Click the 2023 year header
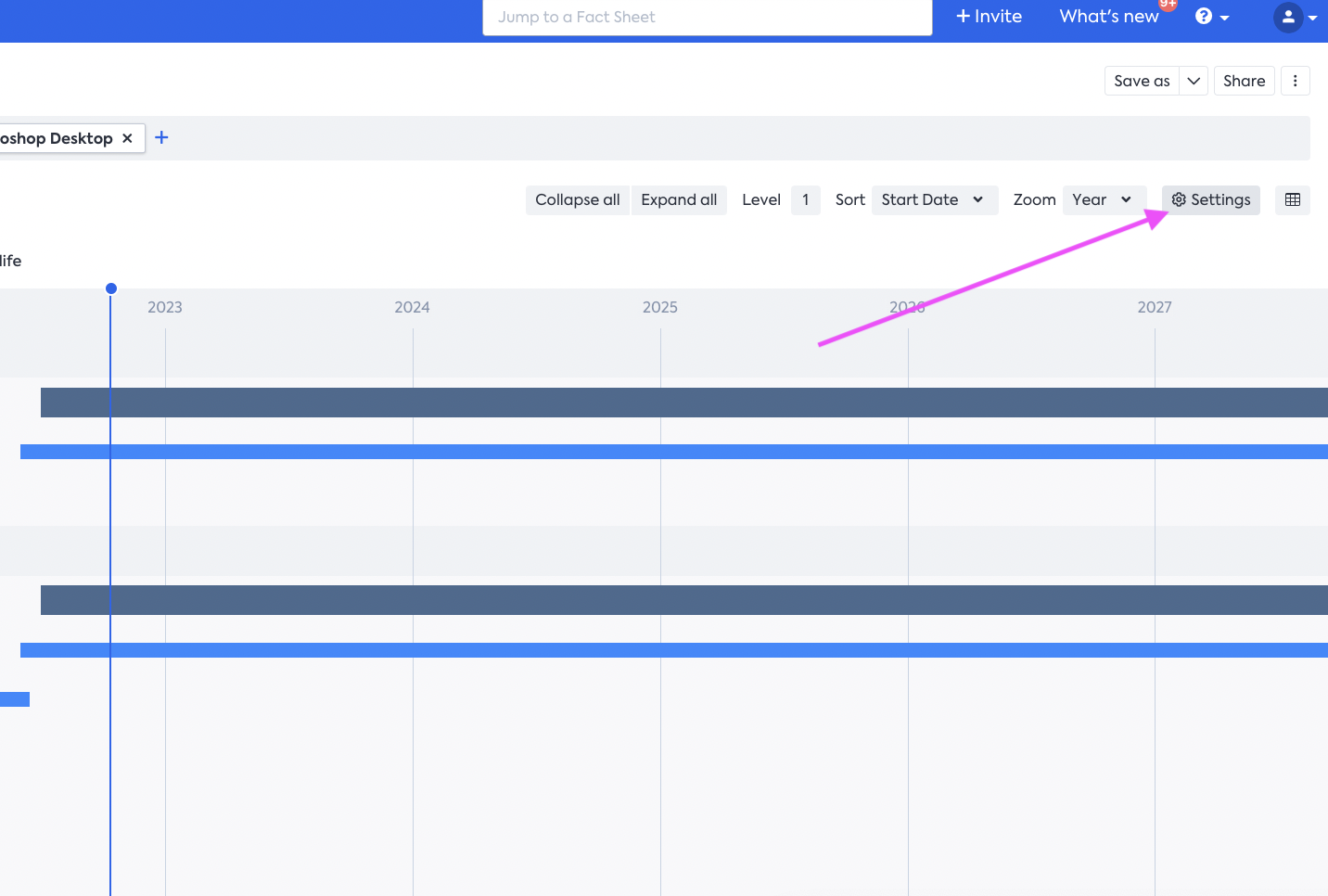The height and width of the screenshot is (896, 1328). click(x=165, y=307)
